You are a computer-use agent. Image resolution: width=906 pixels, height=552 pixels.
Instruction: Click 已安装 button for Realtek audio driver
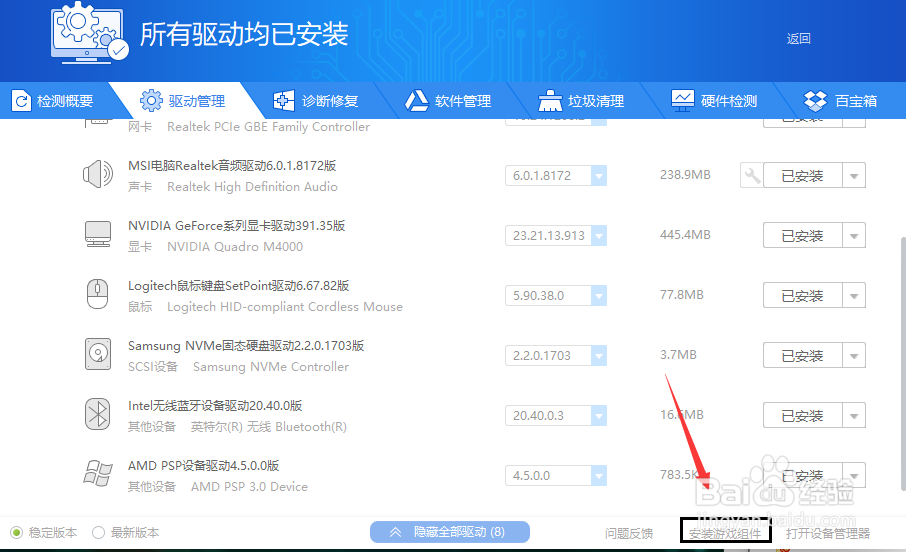coord(802,175)
